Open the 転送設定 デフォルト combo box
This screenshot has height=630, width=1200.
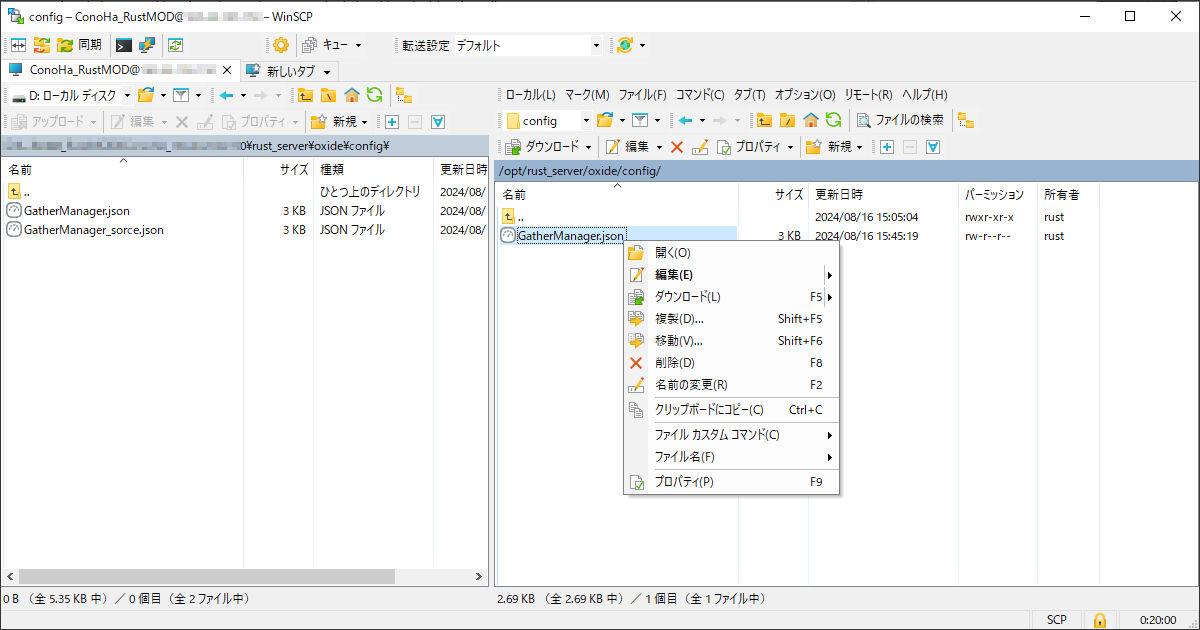click(527, 45)
